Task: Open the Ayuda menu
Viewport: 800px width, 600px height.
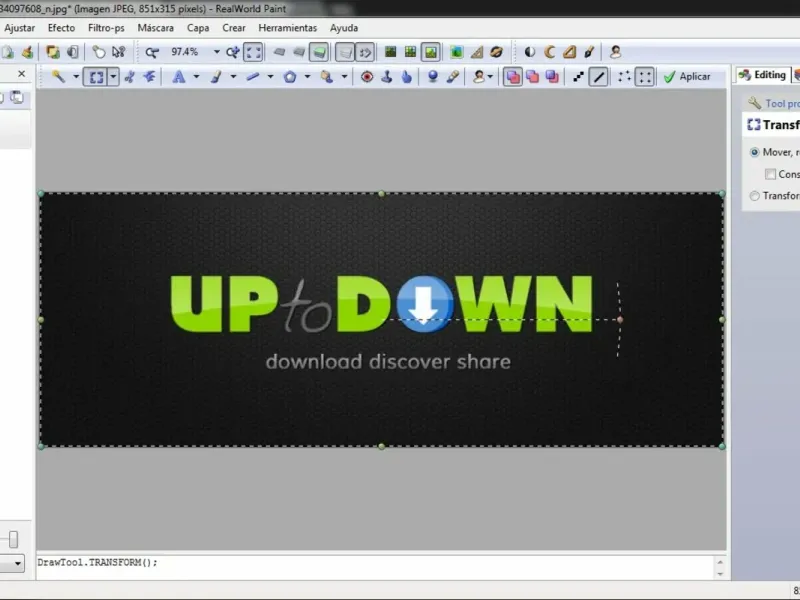Action: pyautogui.click(x=344, y=28)
